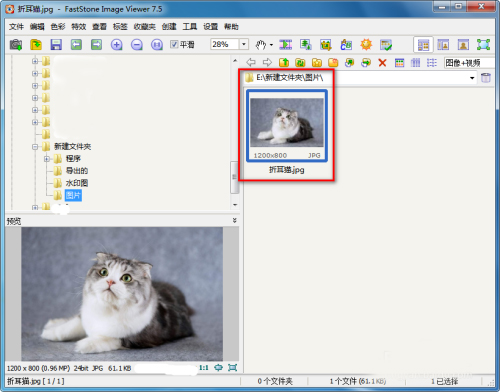Screen dimensions: 500x392
Task: Select the 水印图 folder in tree
Action: point(77,183)
